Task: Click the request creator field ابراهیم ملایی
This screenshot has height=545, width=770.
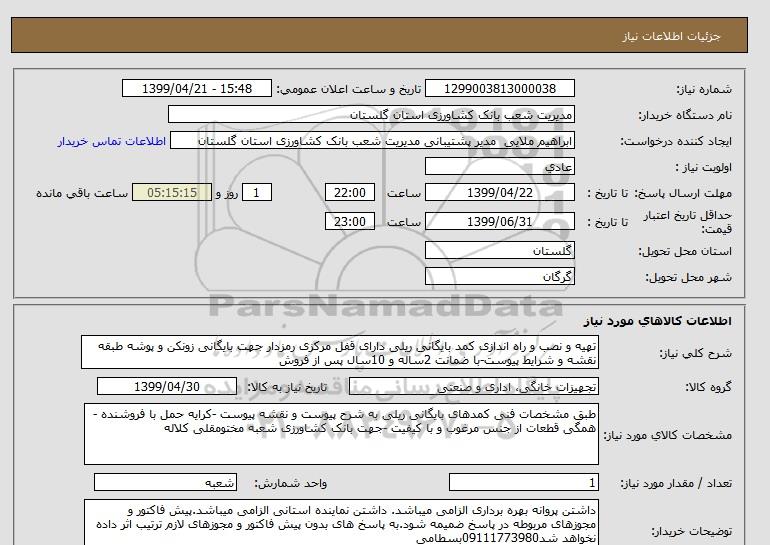Action: [x=372, y=141]
